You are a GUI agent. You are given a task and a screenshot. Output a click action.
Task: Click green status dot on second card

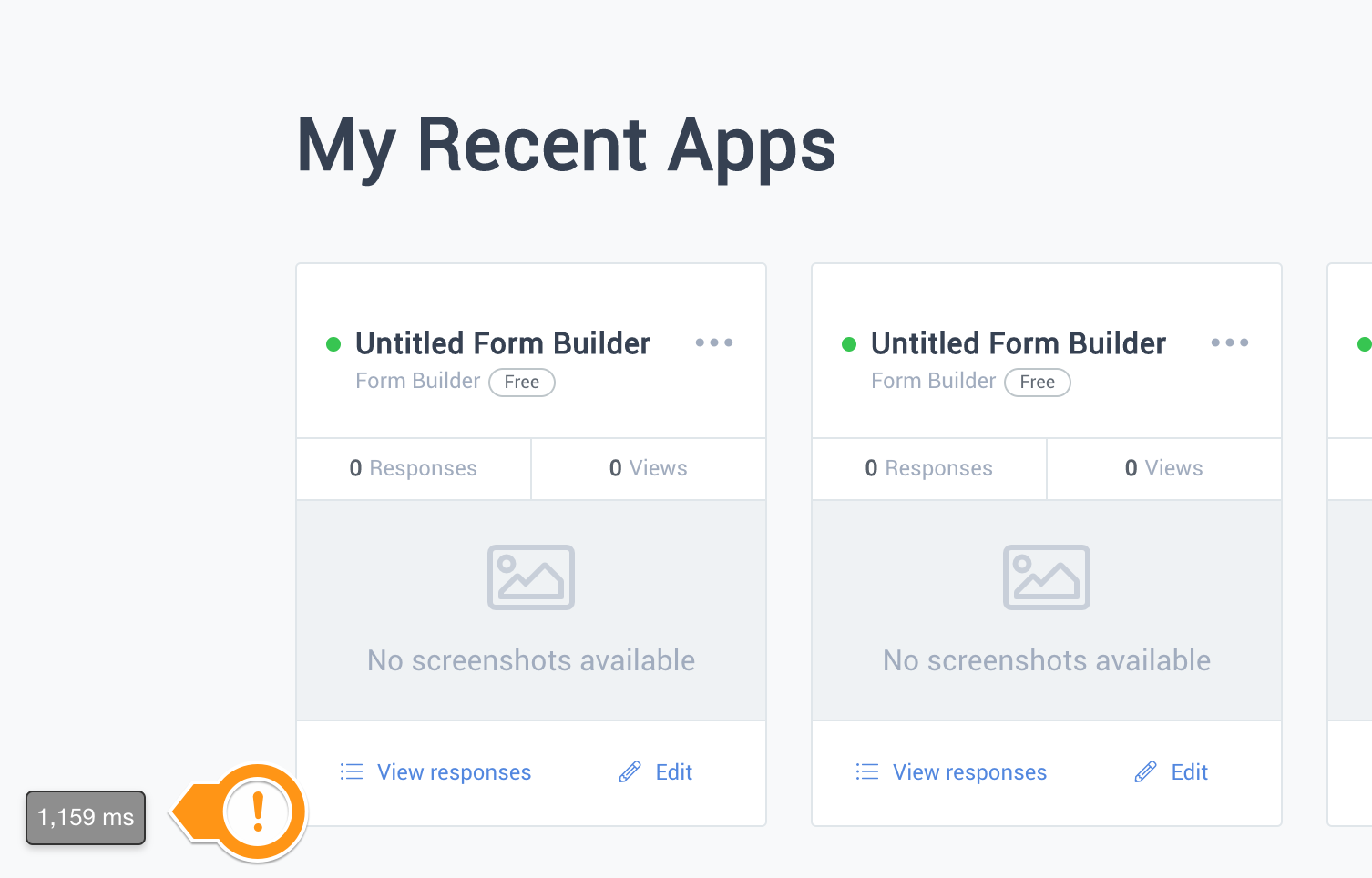coord(849,344)
